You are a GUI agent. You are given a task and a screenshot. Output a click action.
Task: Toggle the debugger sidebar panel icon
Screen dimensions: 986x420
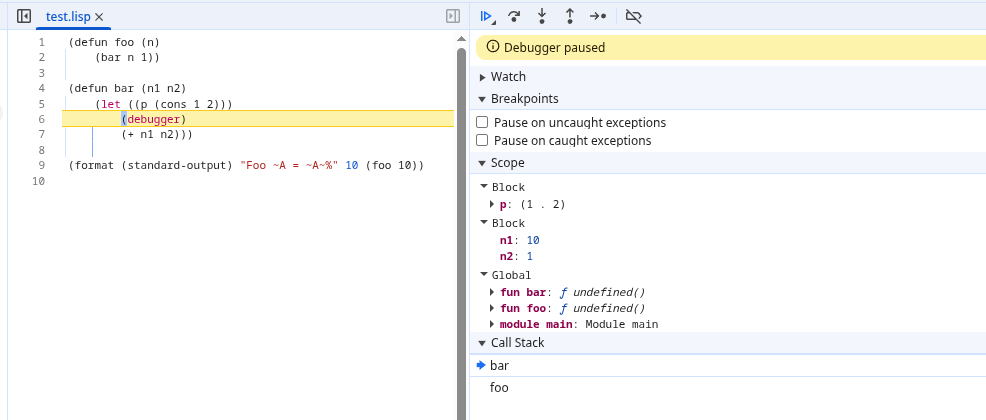[x=453, y=16]
